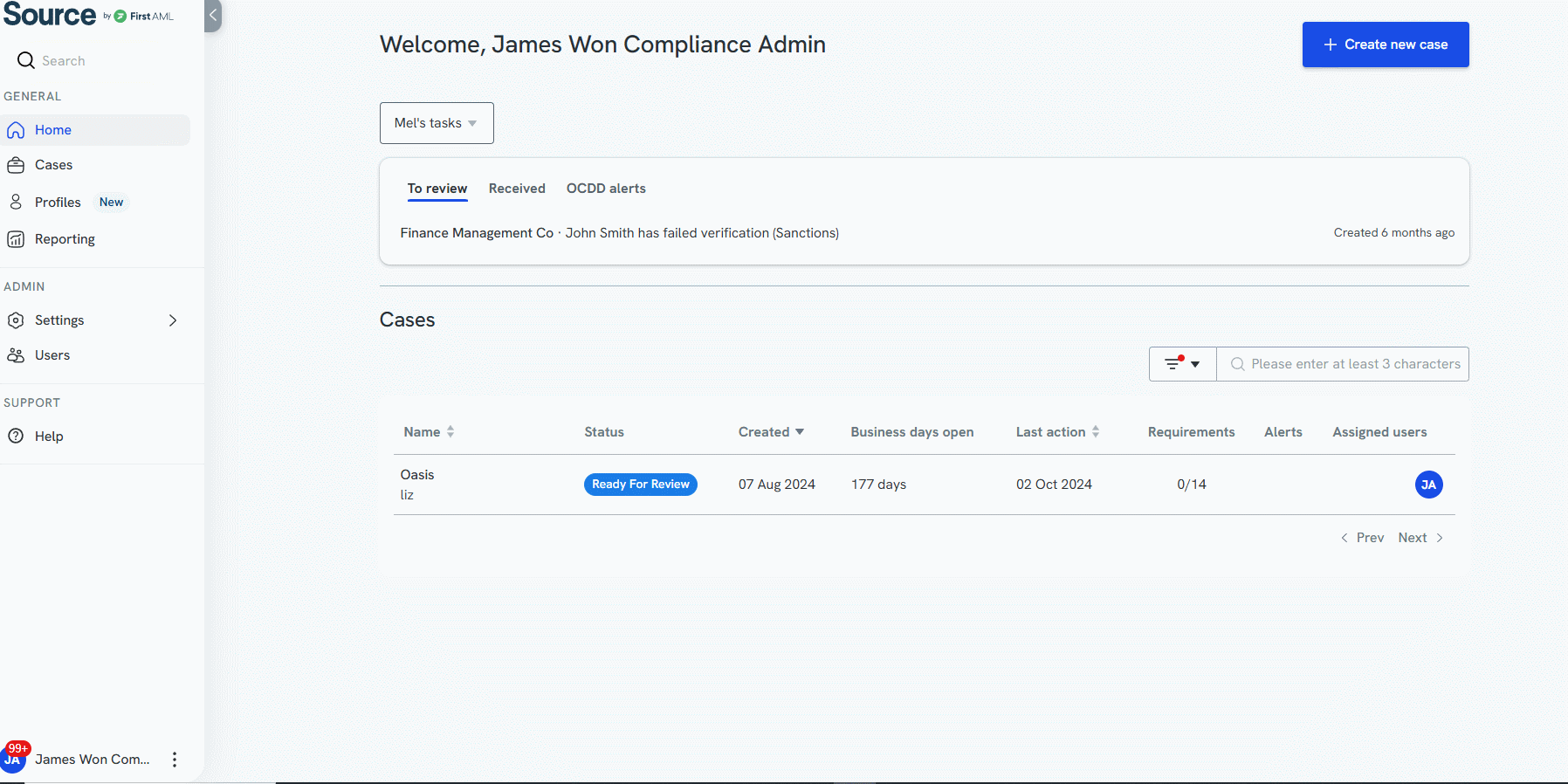Image resolution: width=1568 pixels, height=784 pixels.
Task: Click the Cases briefcase icon
Action: 16,165
